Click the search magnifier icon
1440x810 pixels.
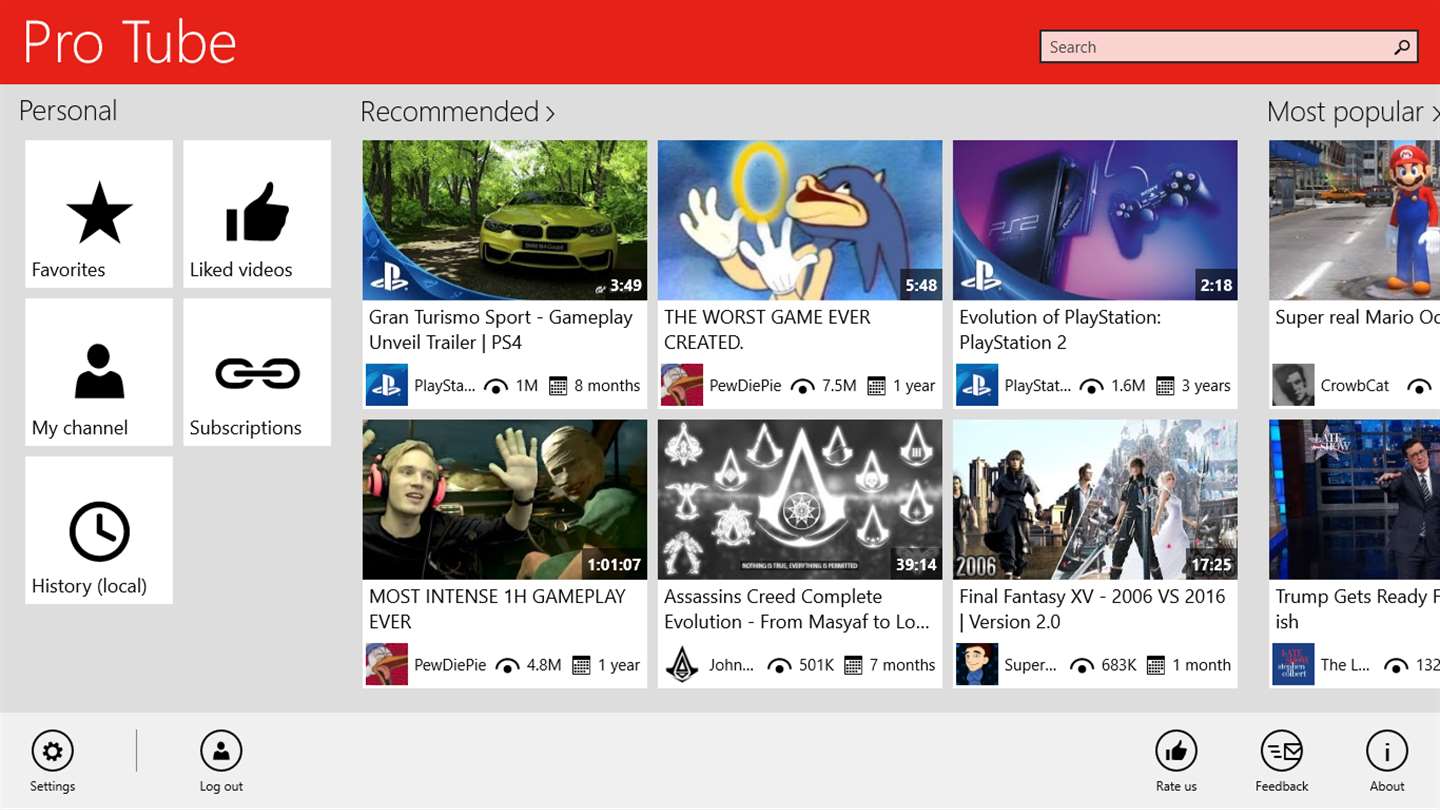tap(1402, 47)
